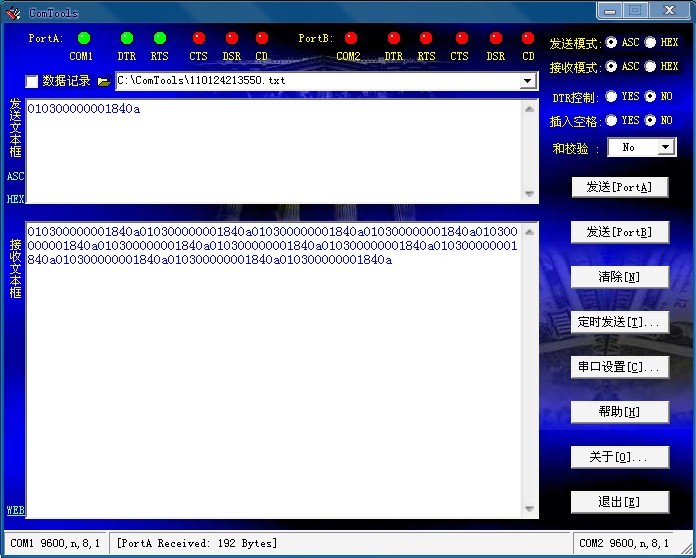Viewport: 696px width, 558px height.
Task: Click 发送[PortA] button
Action: 619,187
